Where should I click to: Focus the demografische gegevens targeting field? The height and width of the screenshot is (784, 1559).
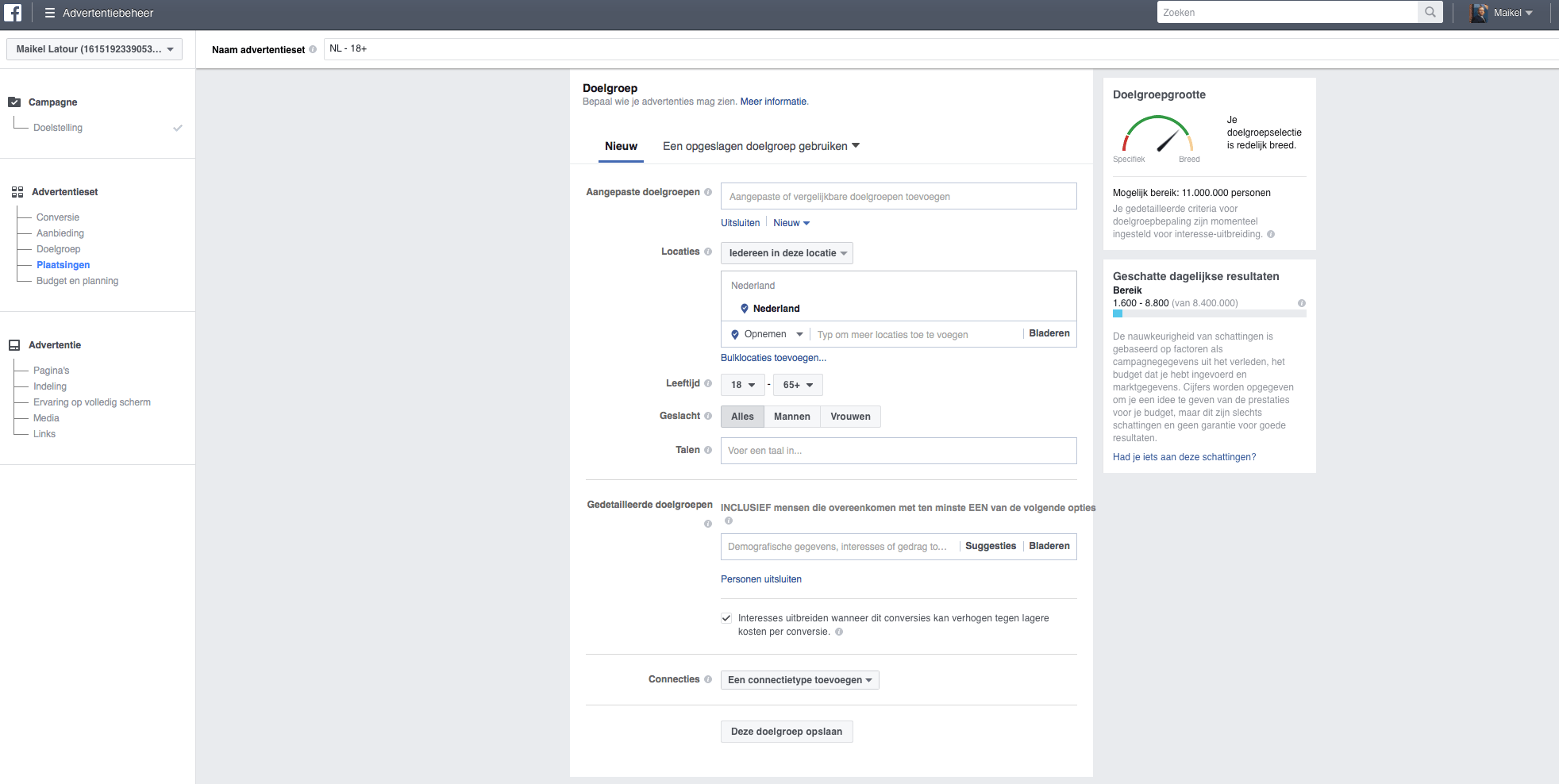pos(839,547)
